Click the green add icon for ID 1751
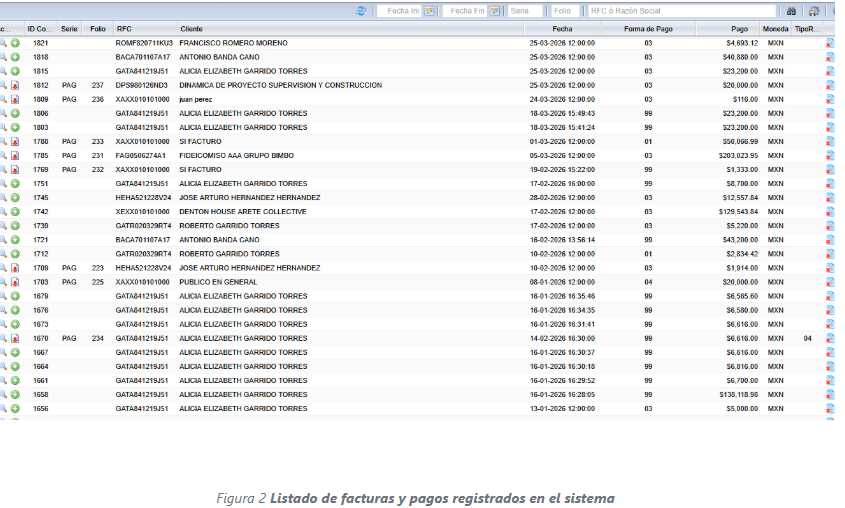845x508 pixels. 15,184
